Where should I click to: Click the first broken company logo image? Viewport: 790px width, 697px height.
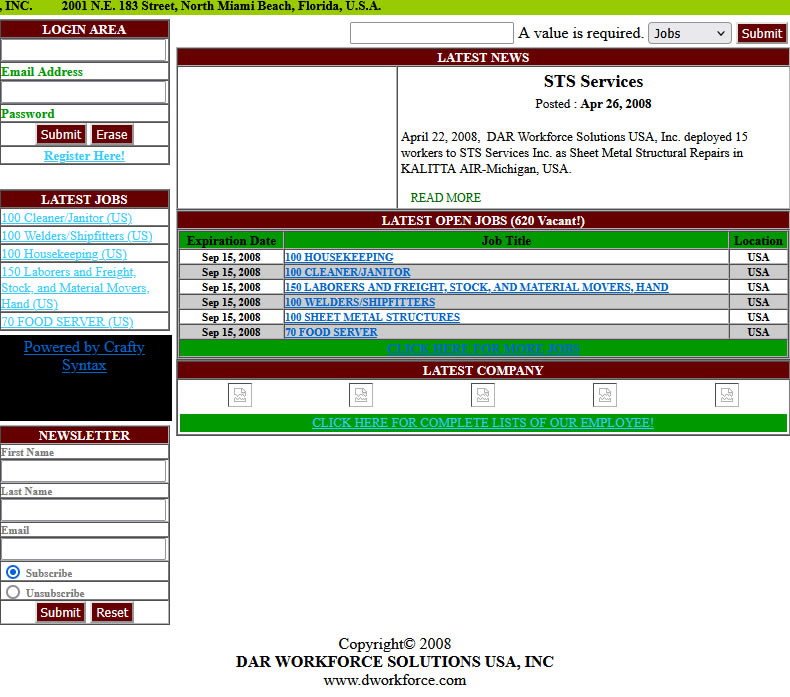(x=240, y=395)
